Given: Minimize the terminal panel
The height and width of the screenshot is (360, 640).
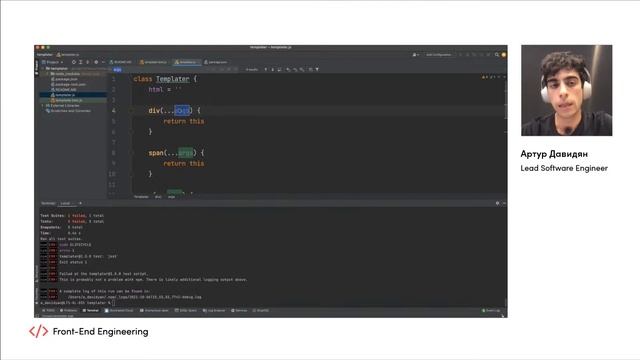Looking at the screenshot, I should coord(504,203).
